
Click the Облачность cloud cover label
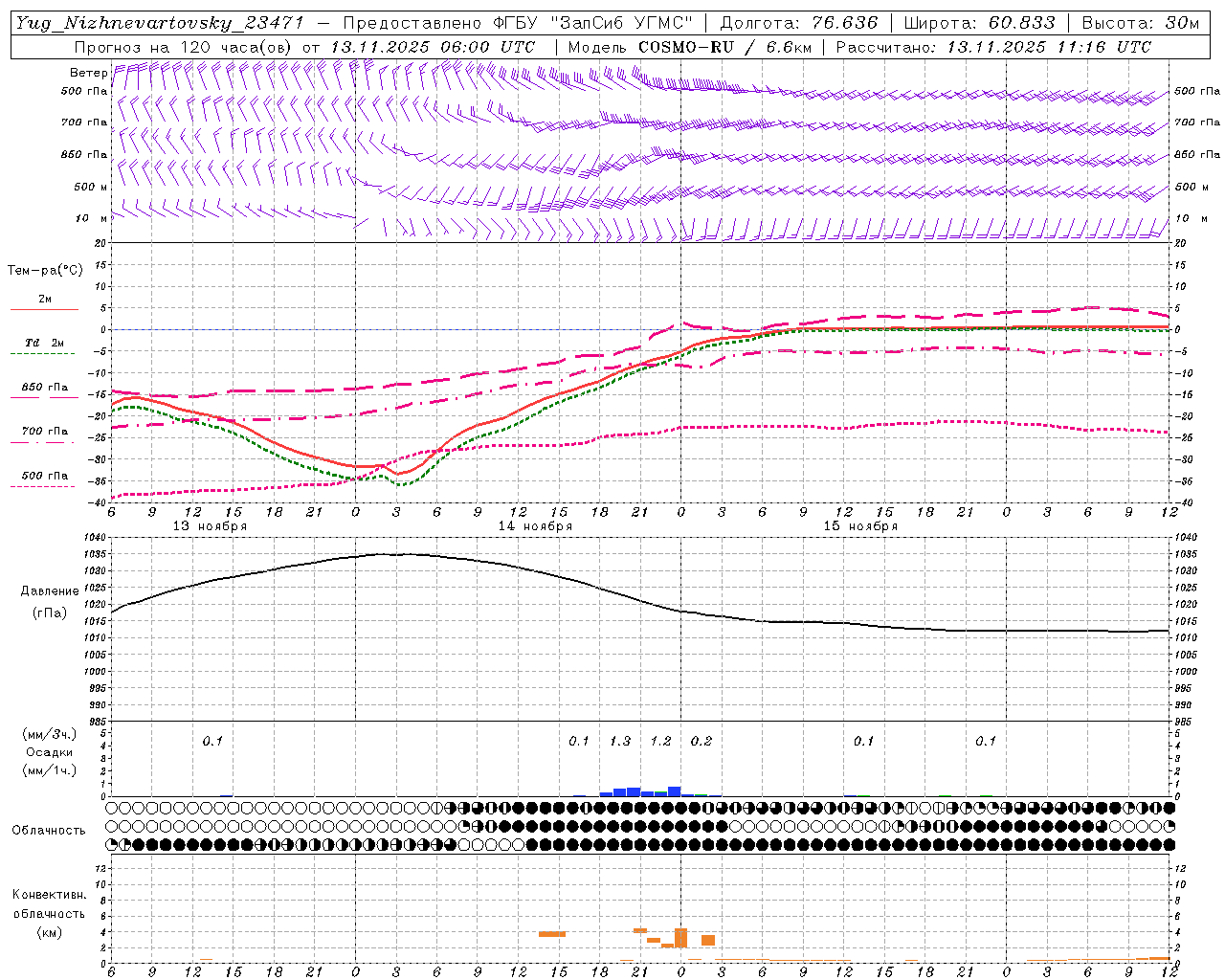point(49,830)
